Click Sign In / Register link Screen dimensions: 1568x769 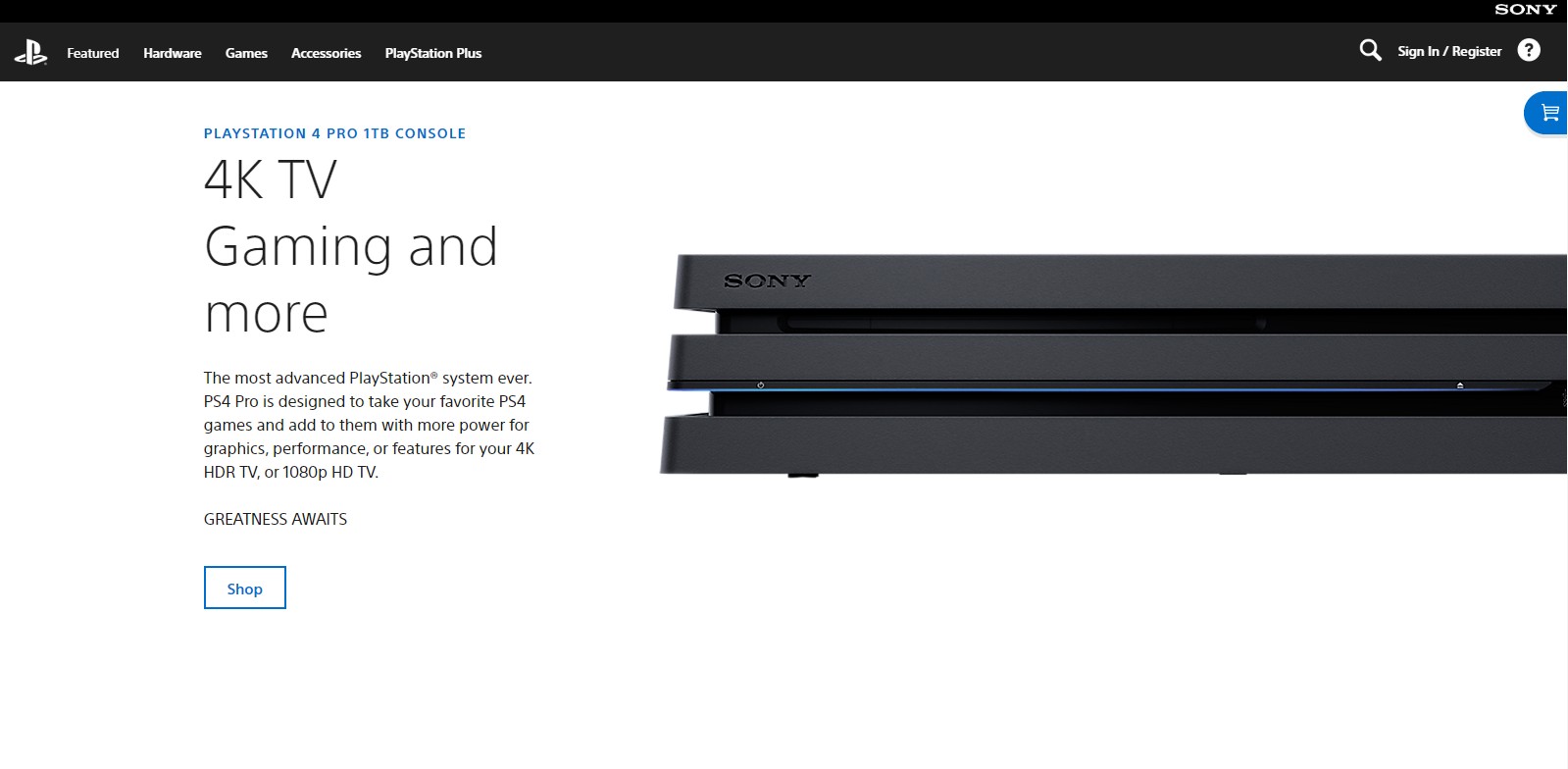pos(1449,51)
